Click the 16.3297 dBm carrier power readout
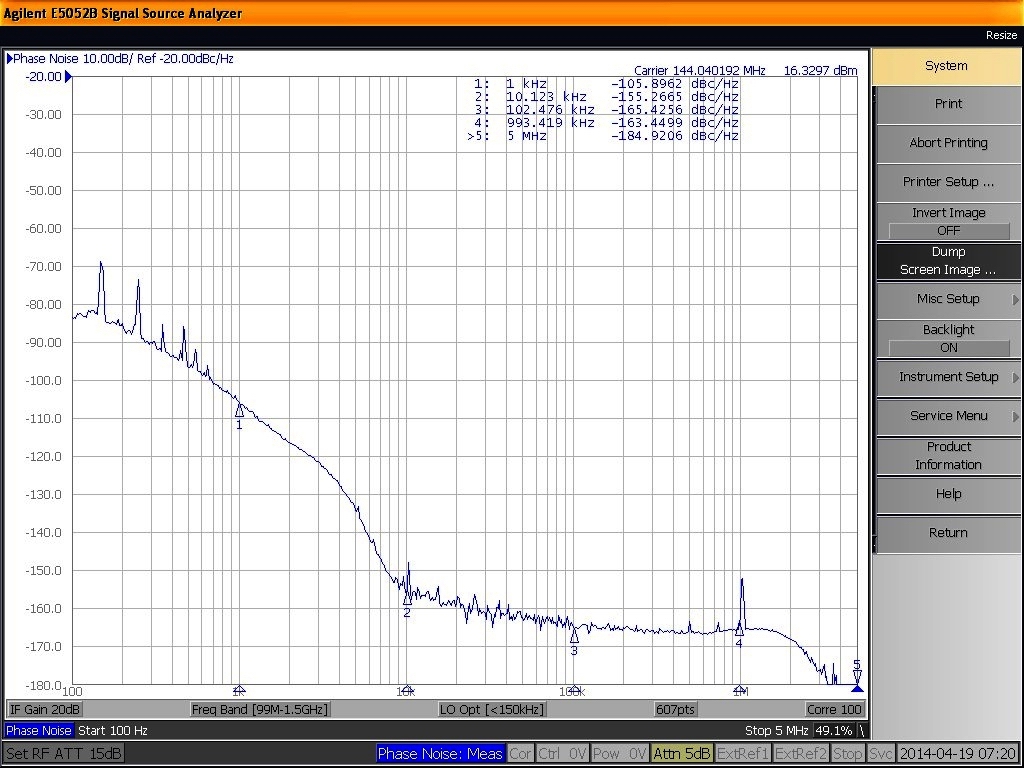Viewport: 1024px width, 768px height. pyautogui.click(x=820, y=71)
